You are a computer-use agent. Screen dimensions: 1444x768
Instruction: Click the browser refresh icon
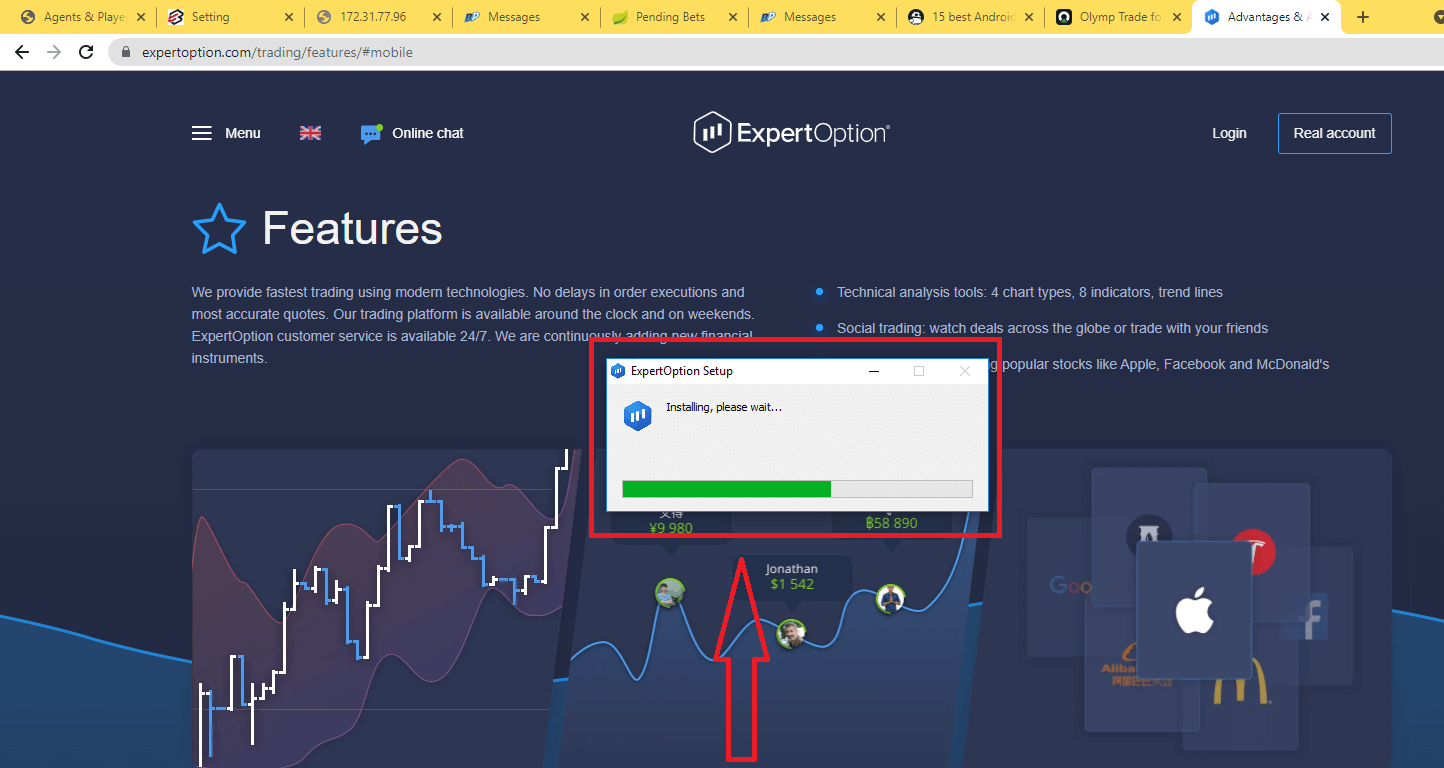coord(86,51)
